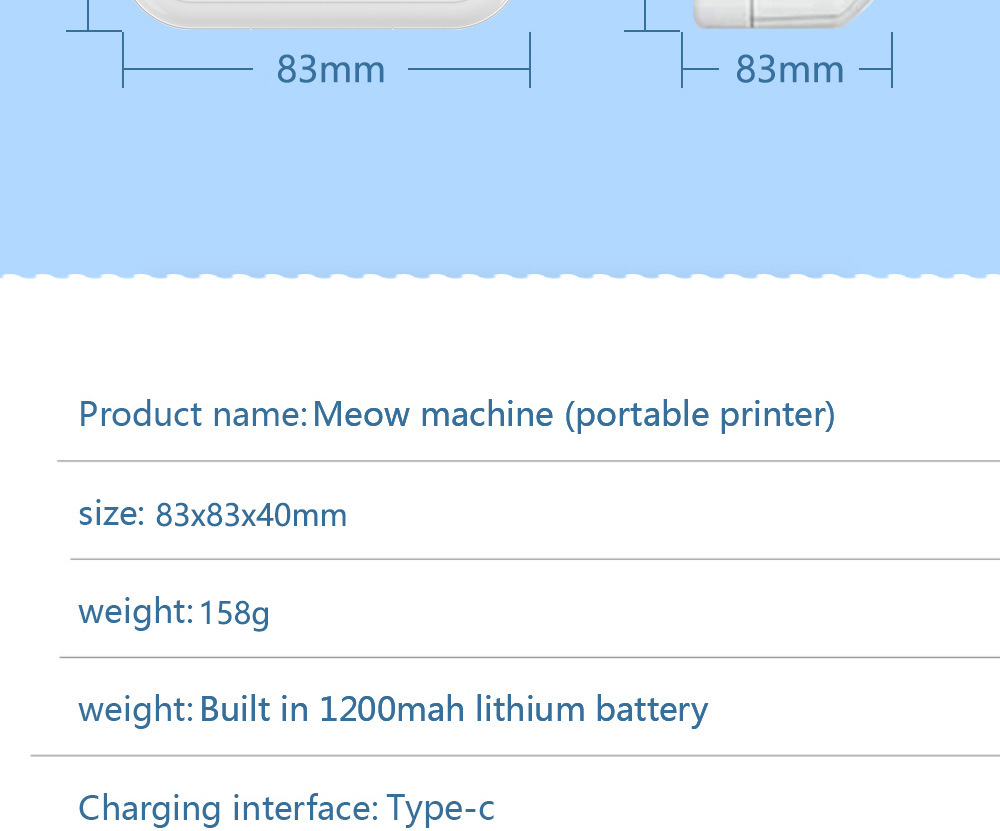
Task: Click the divider line under the 158g row
Action: (530, 657)
